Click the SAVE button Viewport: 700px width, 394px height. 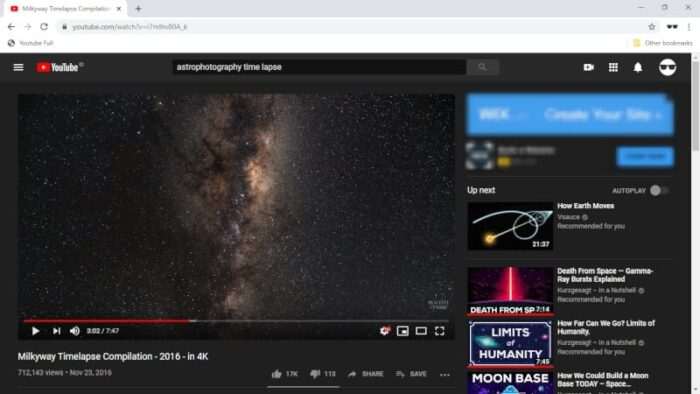411,374
